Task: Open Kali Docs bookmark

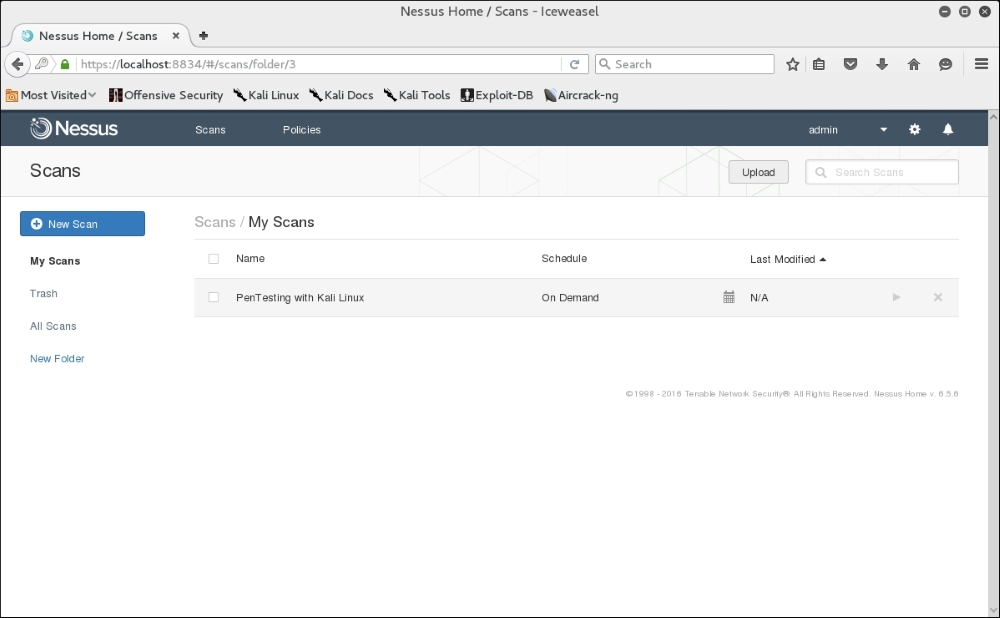Action: [x=341, y=95]
